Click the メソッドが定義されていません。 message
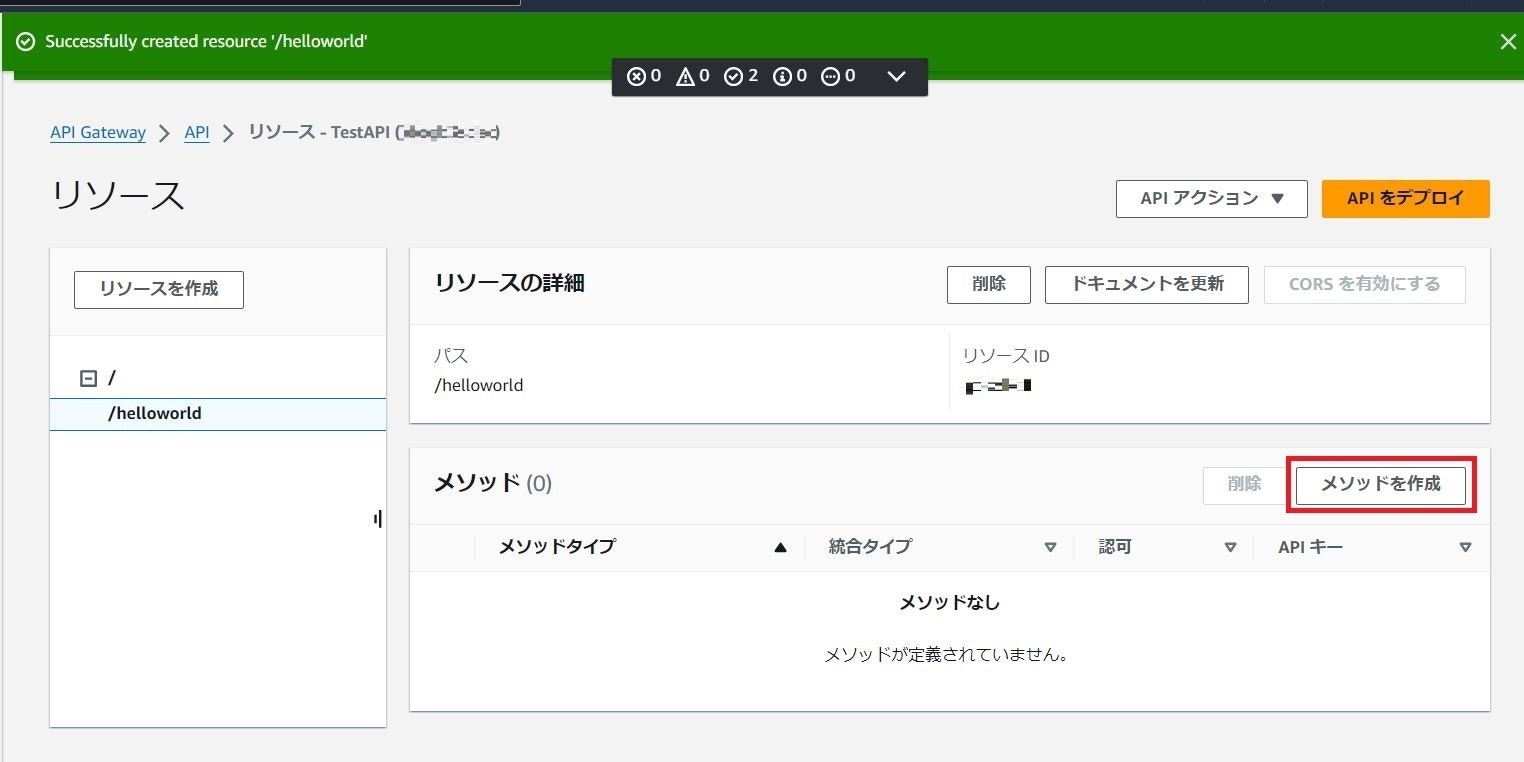 (948, 656)
